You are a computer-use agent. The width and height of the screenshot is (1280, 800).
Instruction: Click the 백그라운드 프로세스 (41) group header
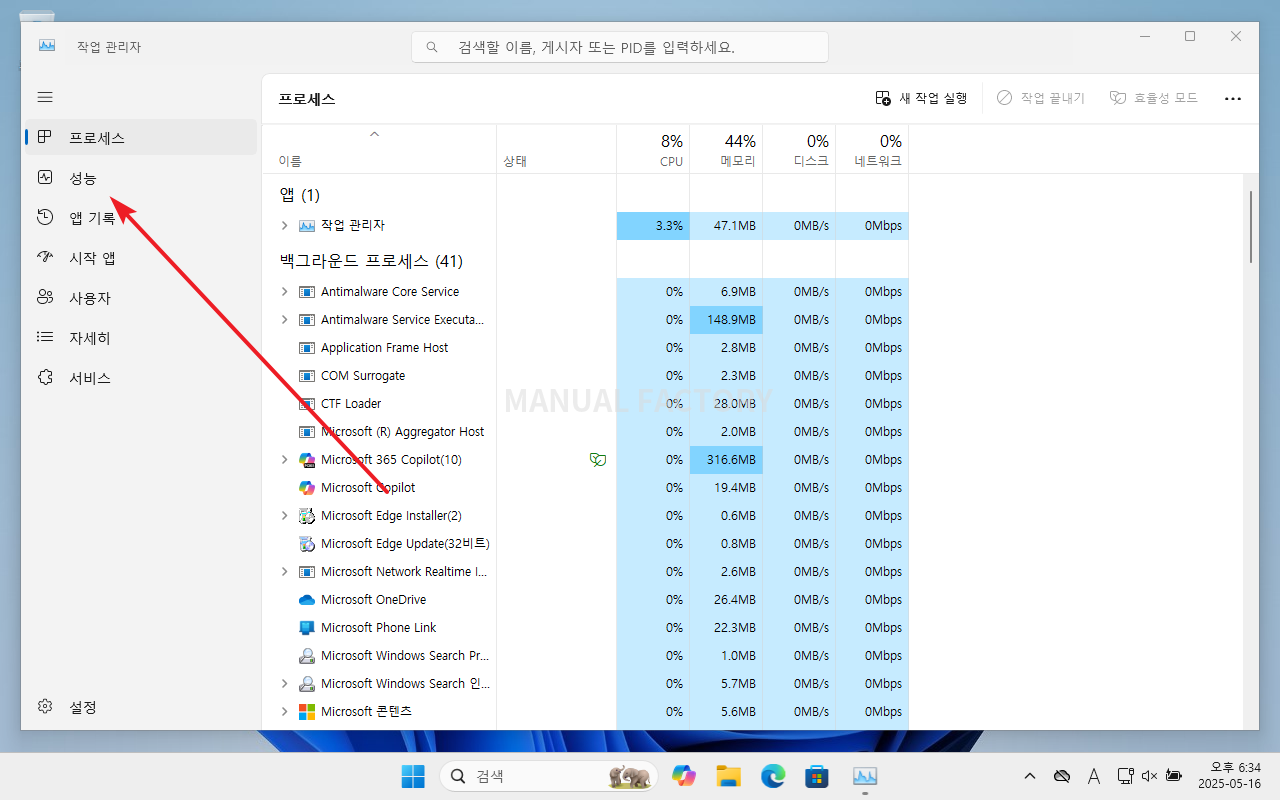pyautogui.click(x=371, y=261)
